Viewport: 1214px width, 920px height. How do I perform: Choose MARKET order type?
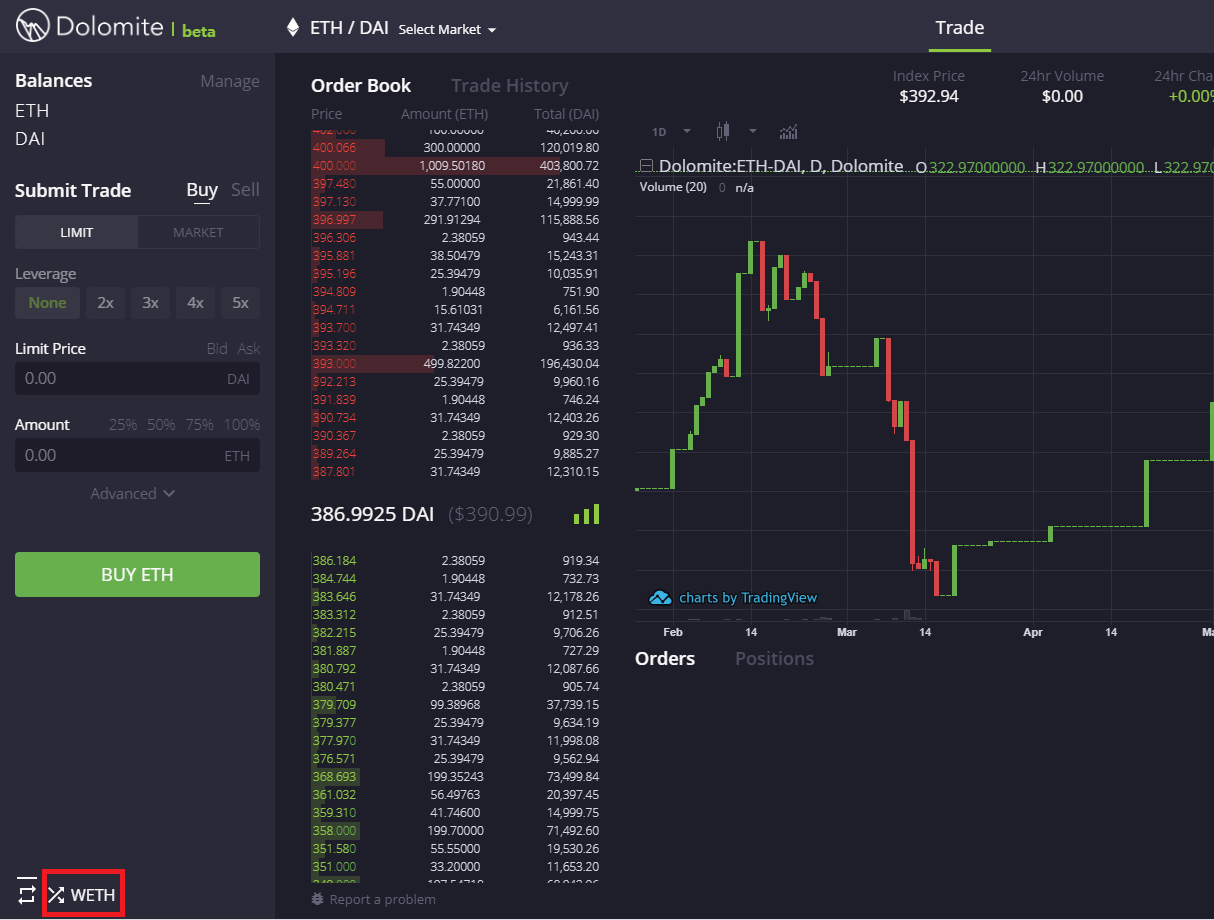[198, 232]
